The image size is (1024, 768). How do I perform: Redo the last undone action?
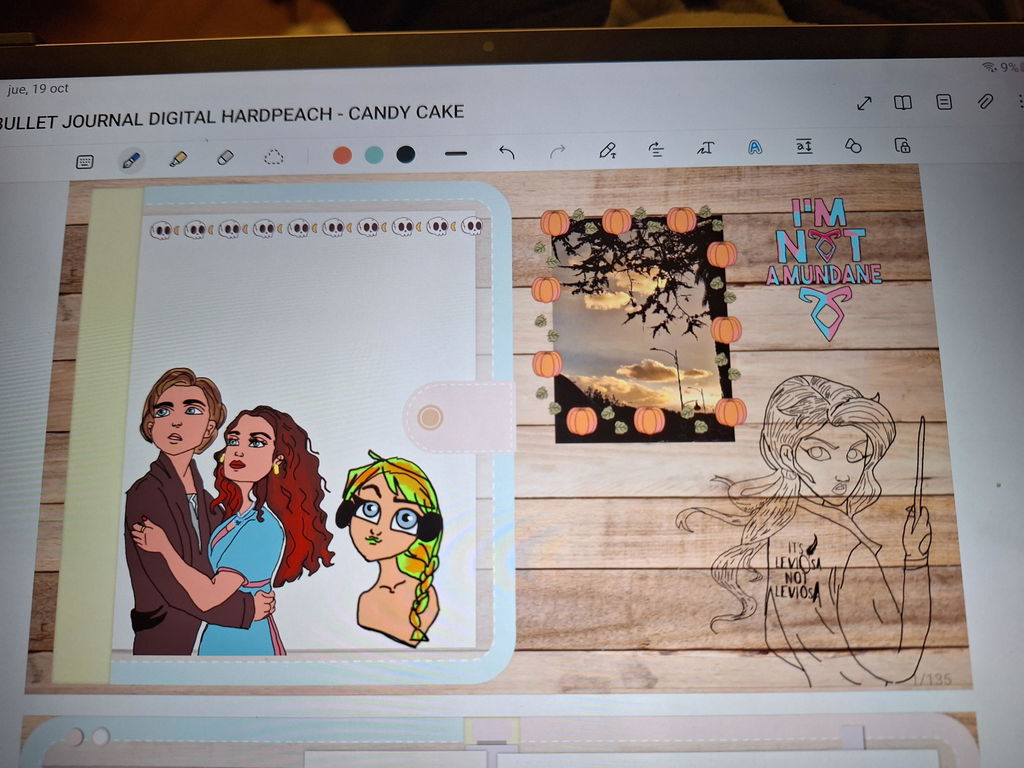coord(557,152)
